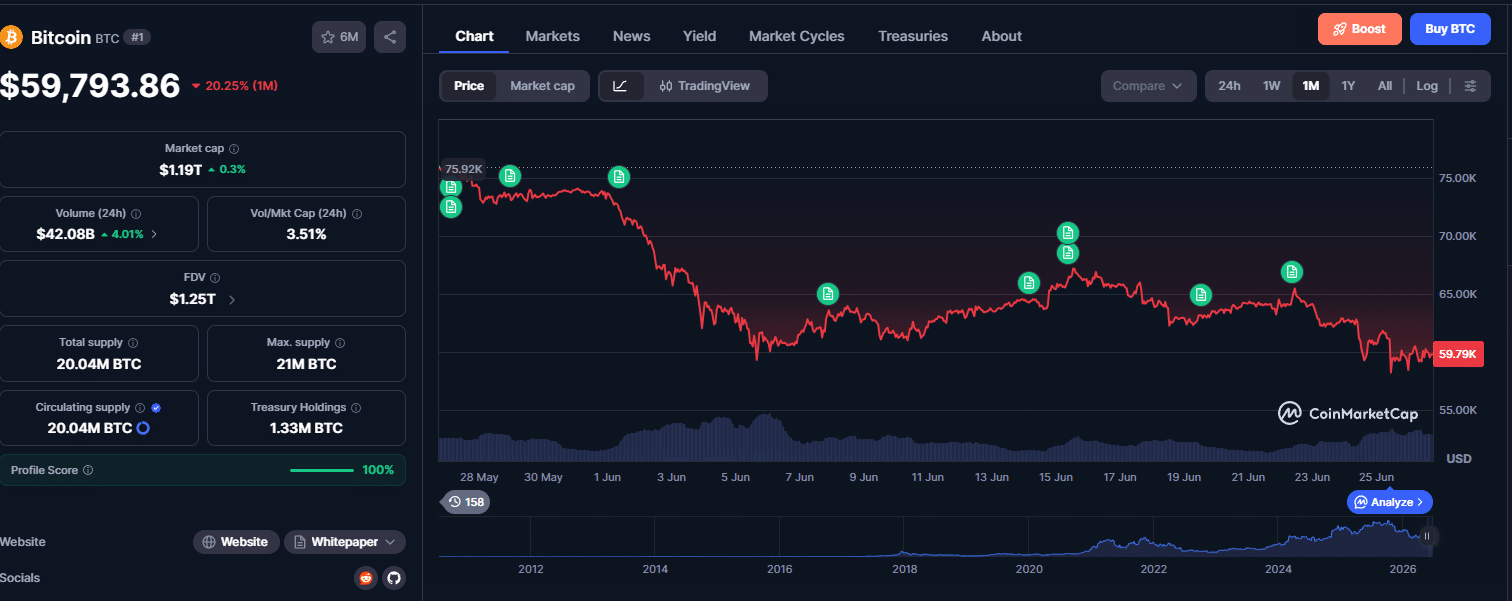This screenshot has width=1512, height=601.
Task: Click info icon beside Volume (24h)
Action: 136,213
